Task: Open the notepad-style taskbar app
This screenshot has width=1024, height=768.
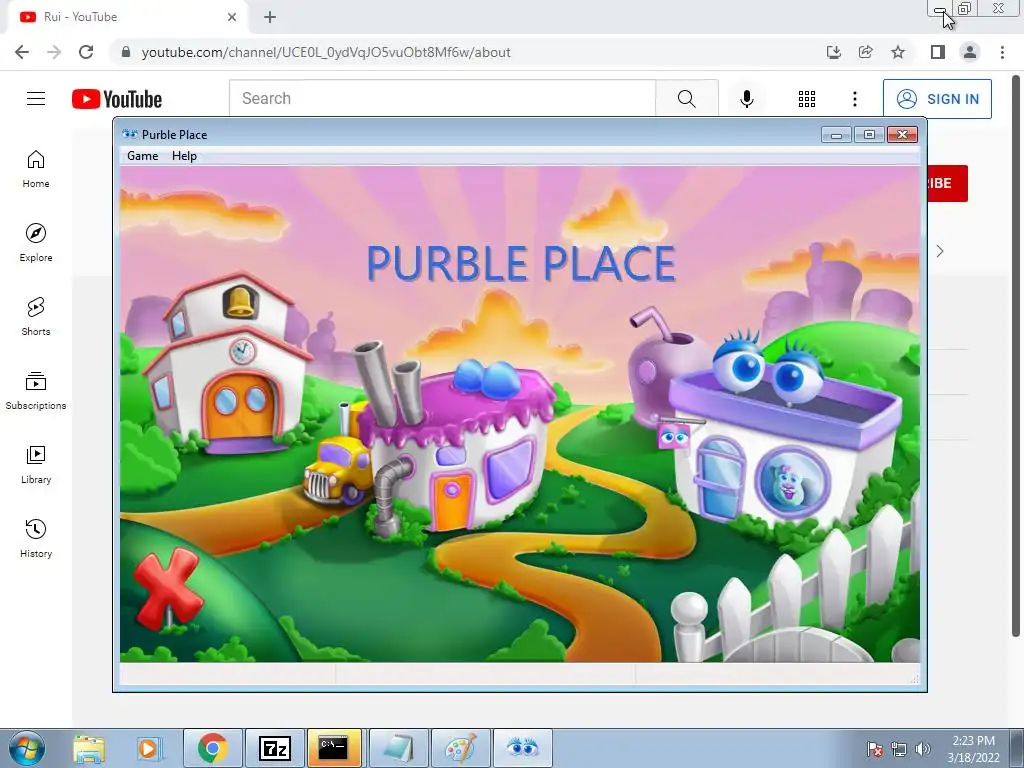Action: [398, 748]
